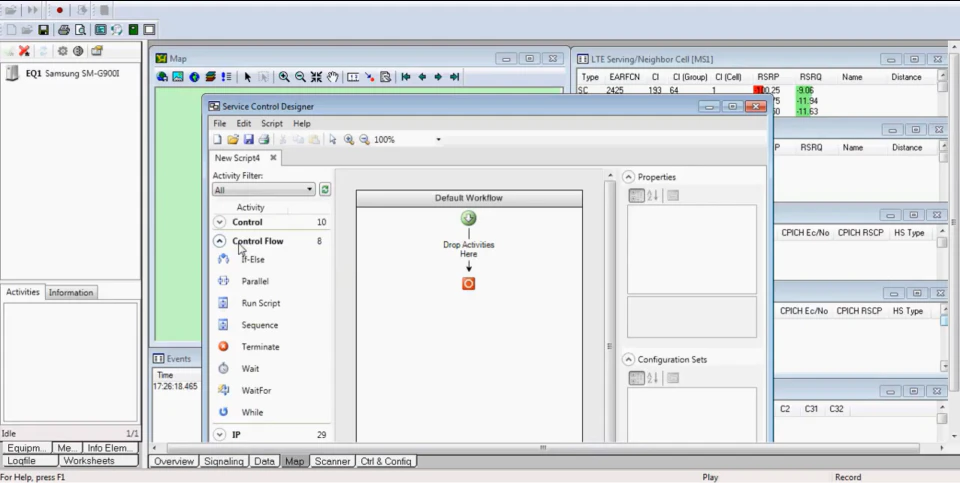Collapse the Configuration Sets panel
This screenshot has height=483, width=960.
[x=629, y=359]
